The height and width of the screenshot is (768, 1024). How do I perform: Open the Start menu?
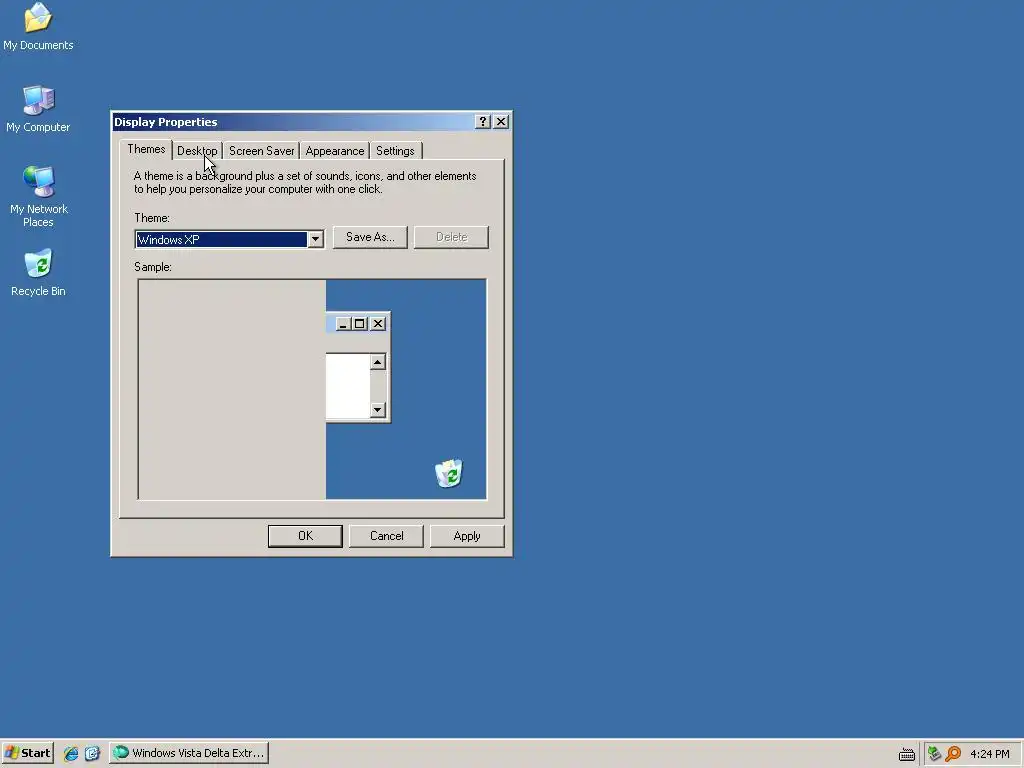point(27,753)
